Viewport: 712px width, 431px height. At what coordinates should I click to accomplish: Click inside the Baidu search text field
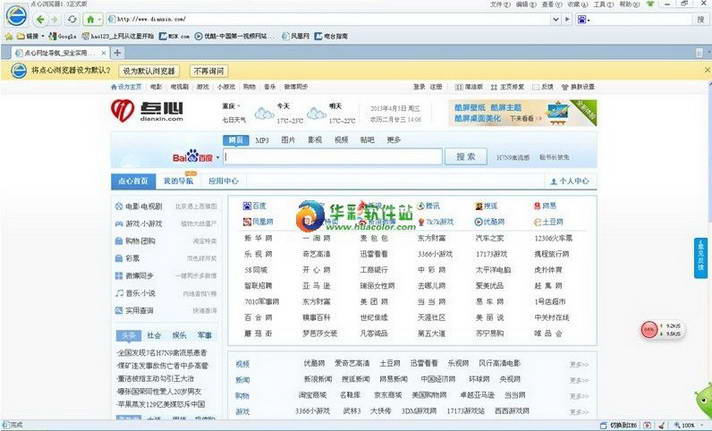coord(333,157)
